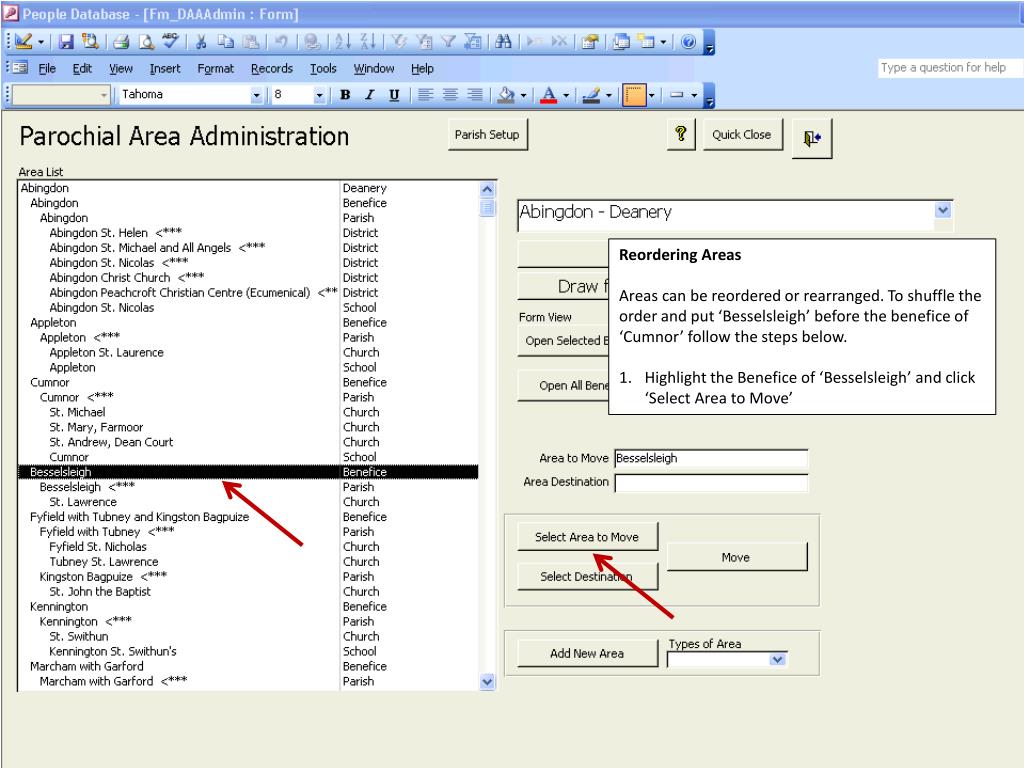The image size is (1024, 768).
Task: Click the Filter By Form icon
Action: [x=424, y=42]
